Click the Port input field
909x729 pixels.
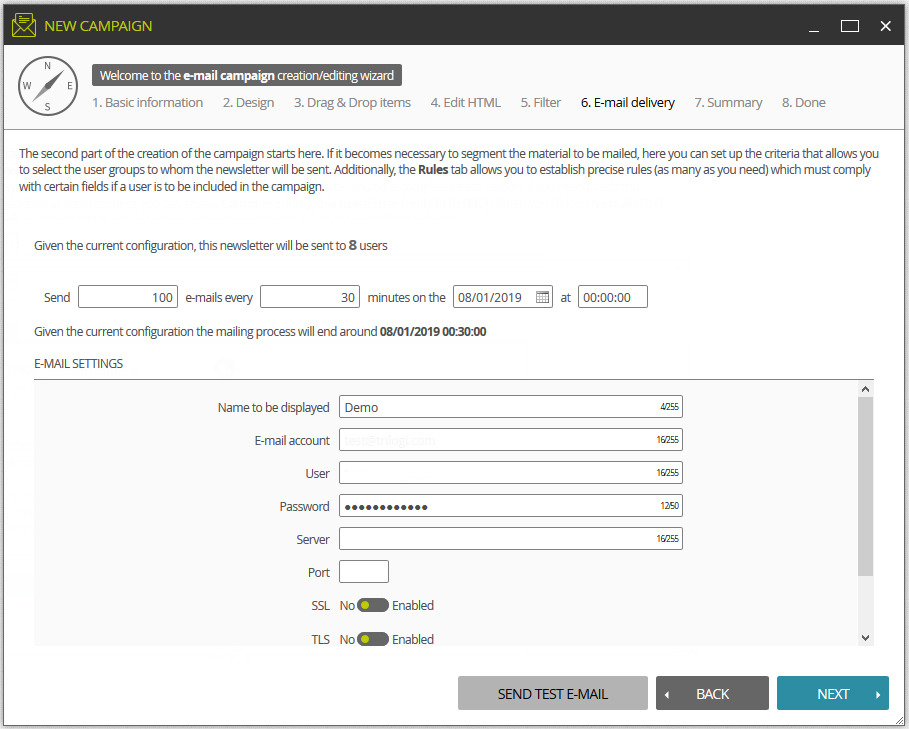pos(363,571)
